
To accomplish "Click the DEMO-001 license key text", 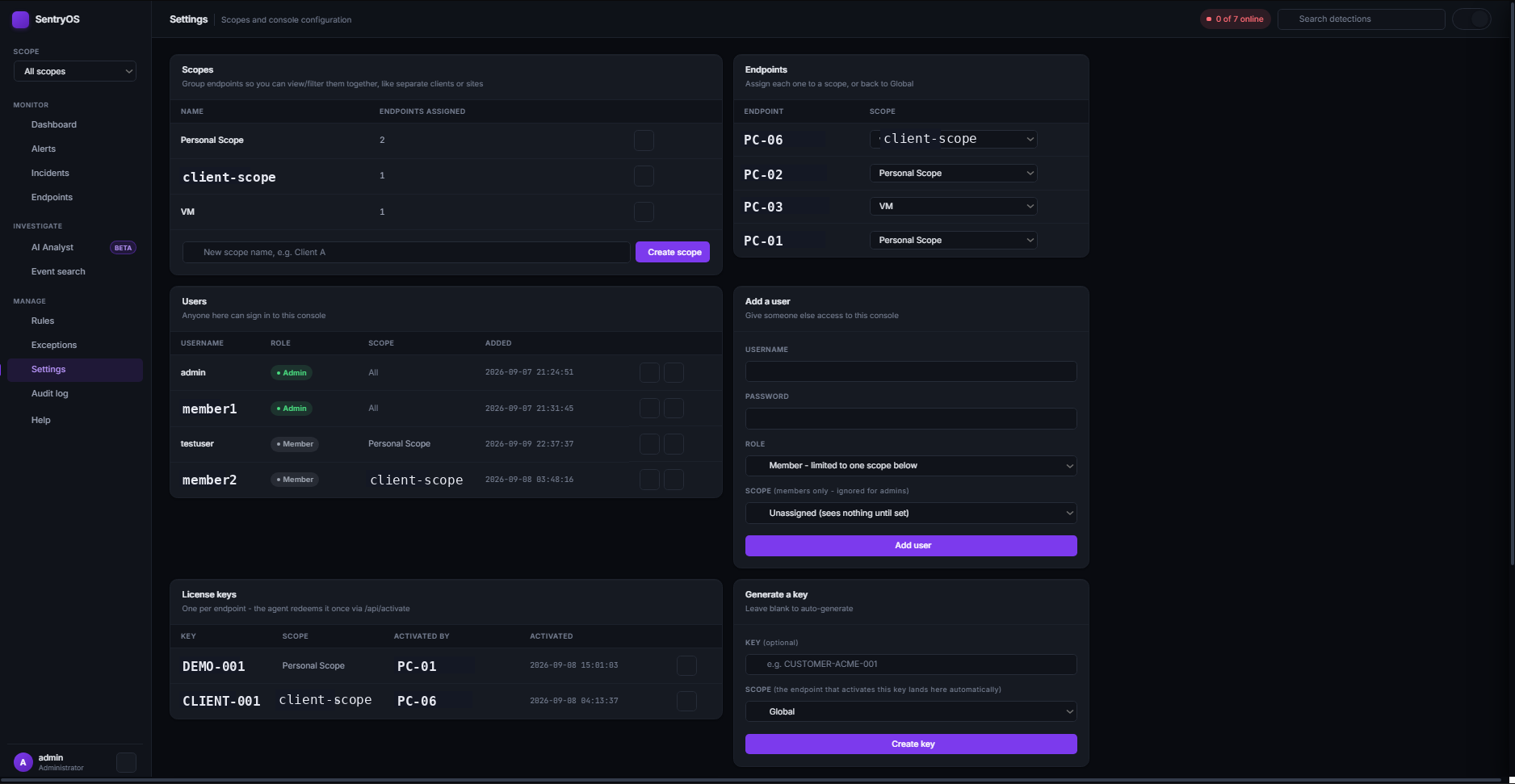I will pos(213,666).
